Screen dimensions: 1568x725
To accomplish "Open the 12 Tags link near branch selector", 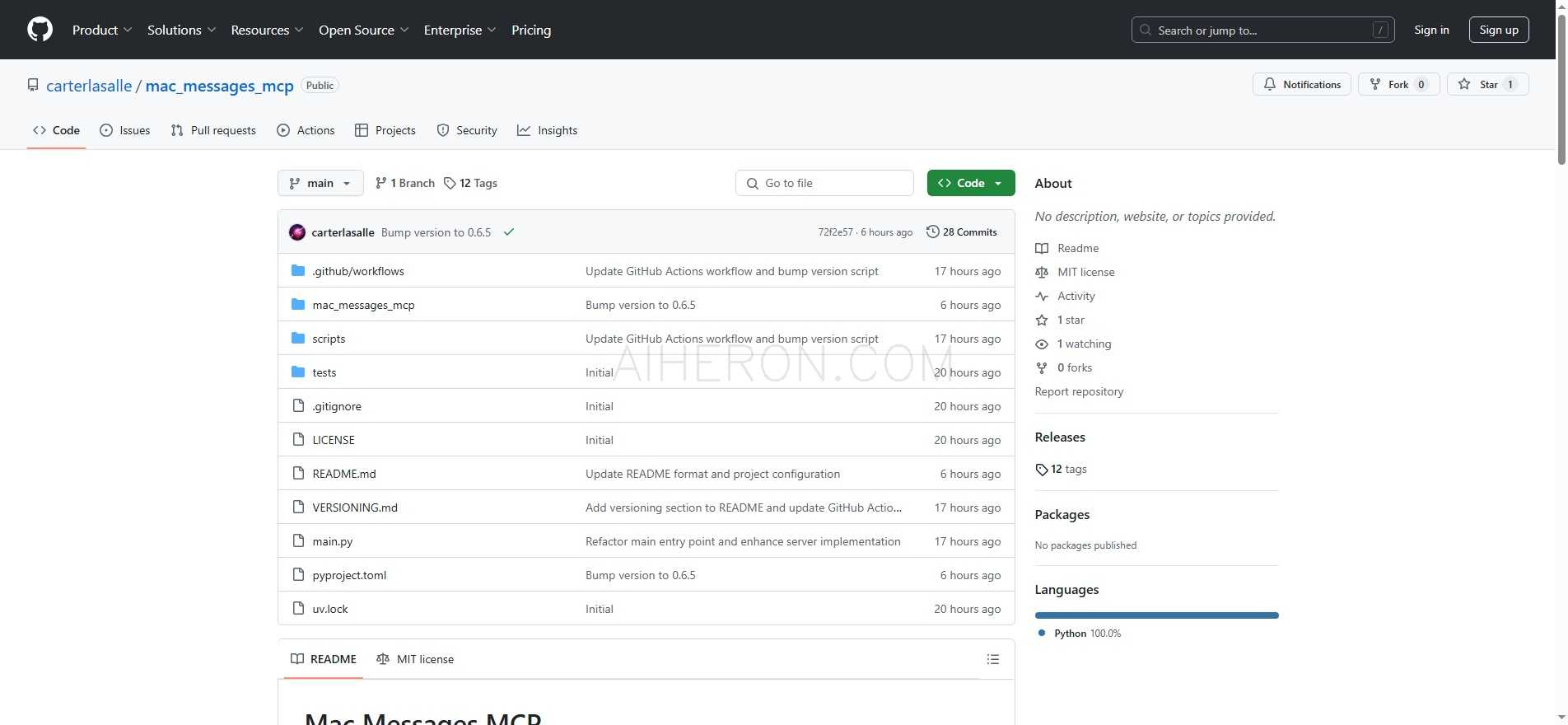I will 470,183.
